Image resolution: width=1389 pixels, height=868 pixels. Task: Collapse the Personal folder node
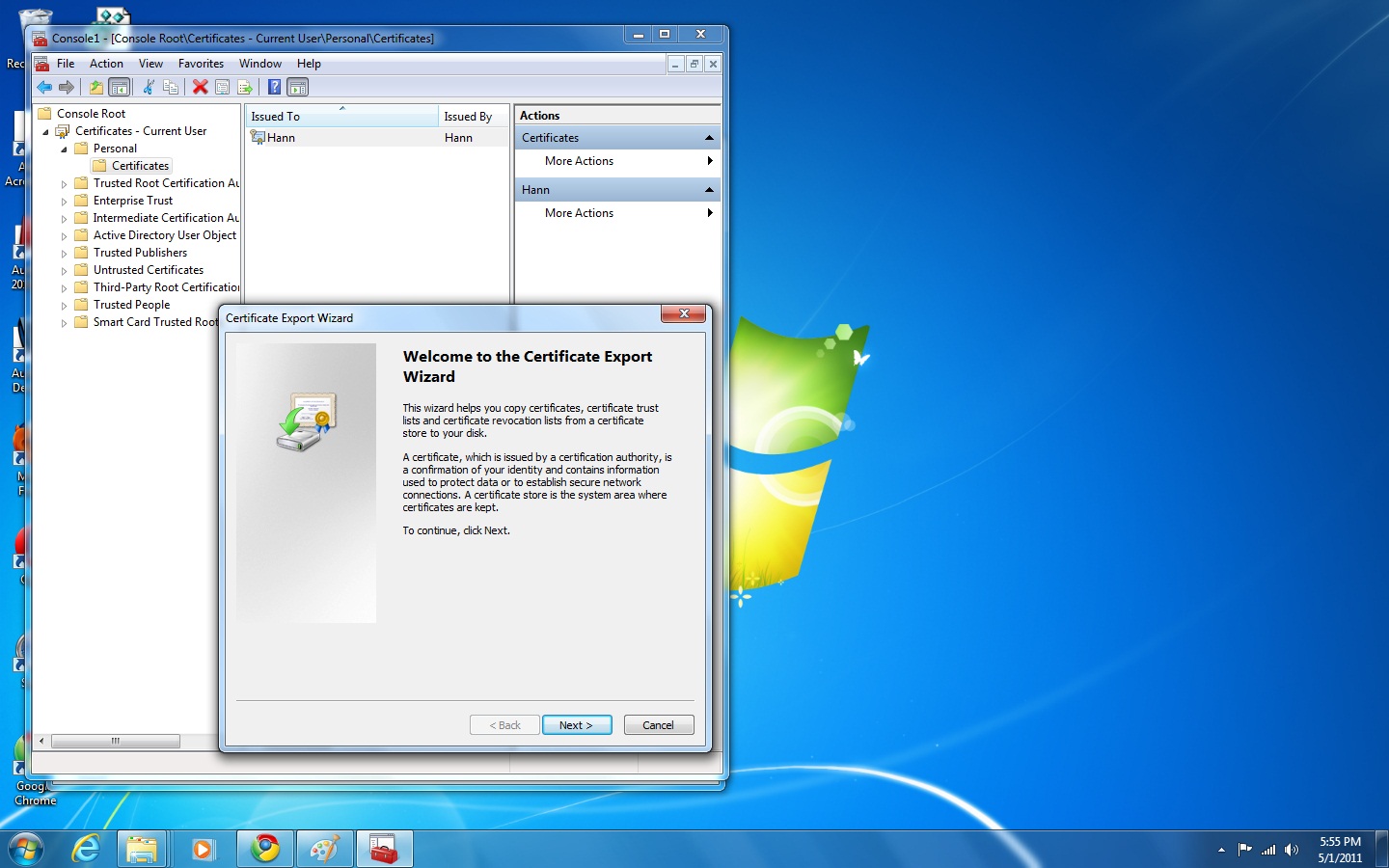[64, 149]
